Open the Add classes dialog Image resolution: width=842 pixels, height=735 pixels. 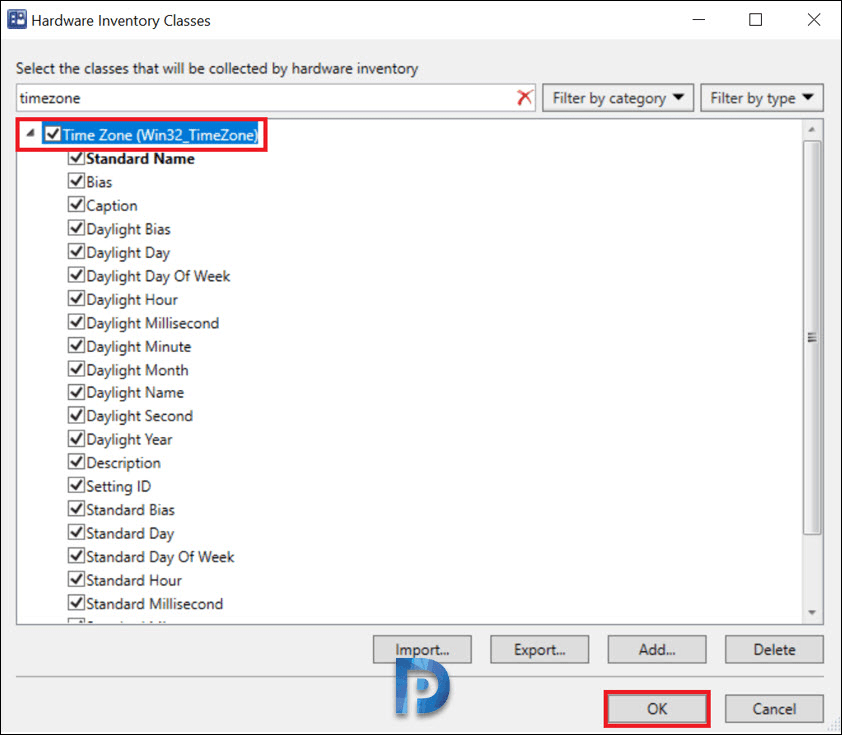pyautogui.click(x=656, y=649)
